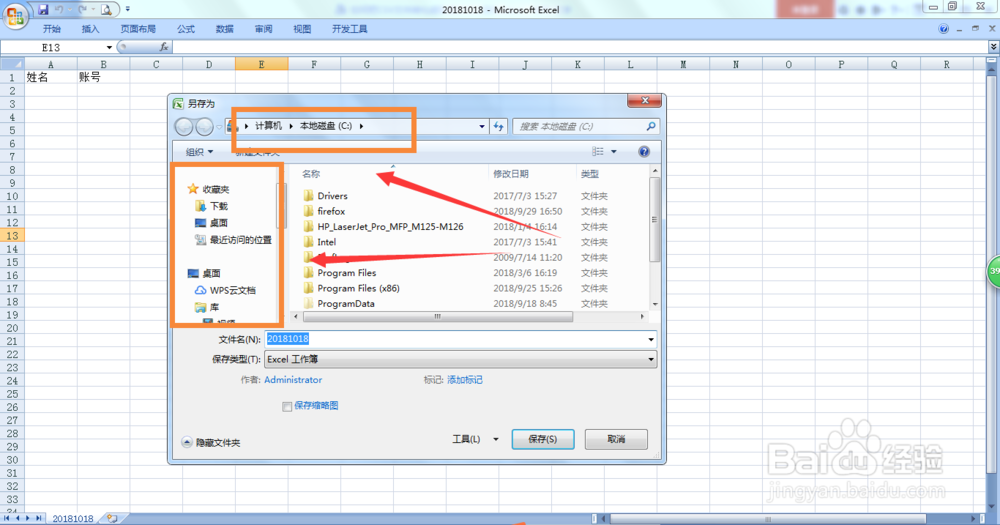Click the Administrator author link

(x=293, y=380)
